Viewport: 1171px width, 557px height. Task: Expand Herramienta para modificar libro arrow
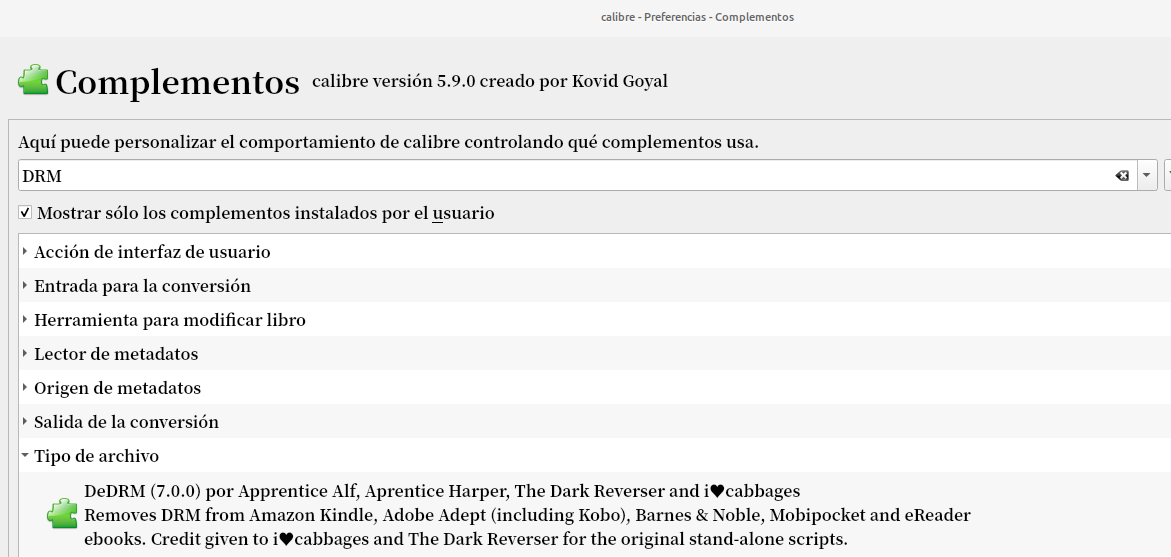pos(25,320)
